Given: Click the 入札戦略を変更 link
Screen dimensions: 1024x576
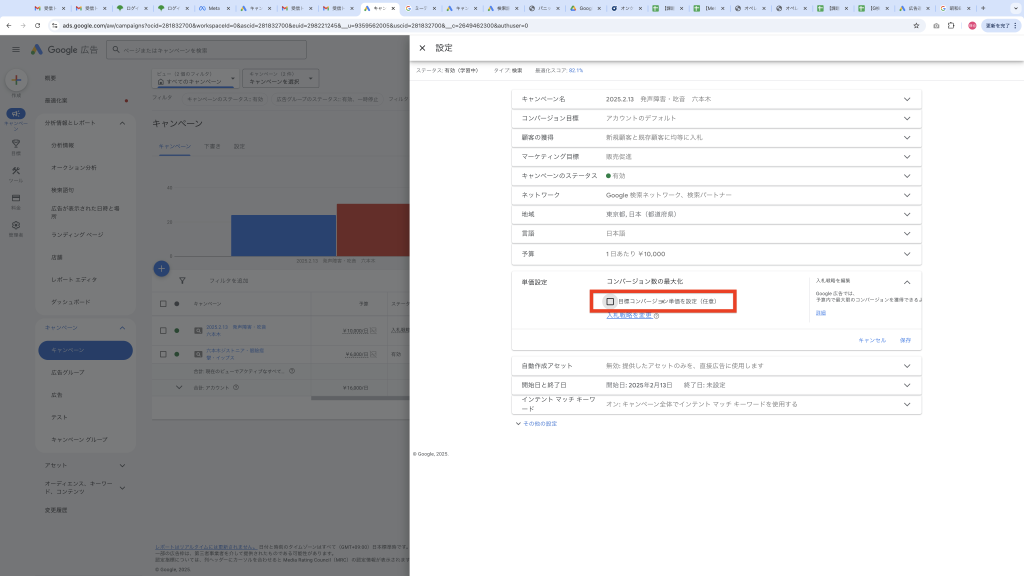Looking at the screenshot, I should [x=630, y=315].
